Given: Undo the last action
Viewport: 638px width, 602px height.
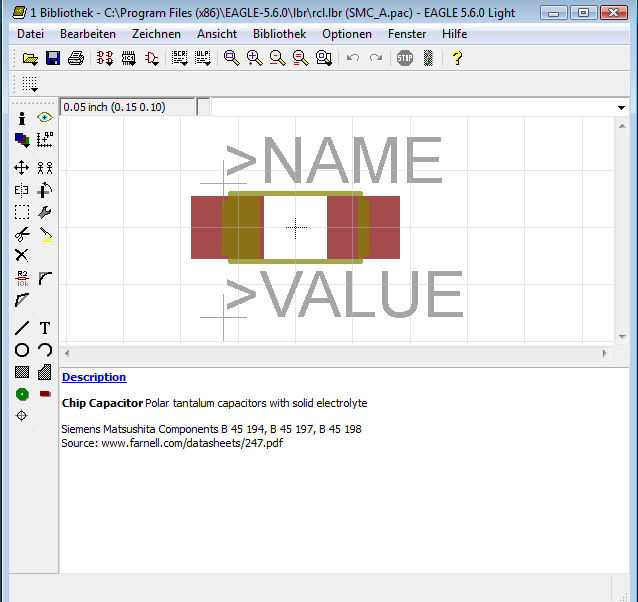Looking at the screenshot, I should coord(353,58).
